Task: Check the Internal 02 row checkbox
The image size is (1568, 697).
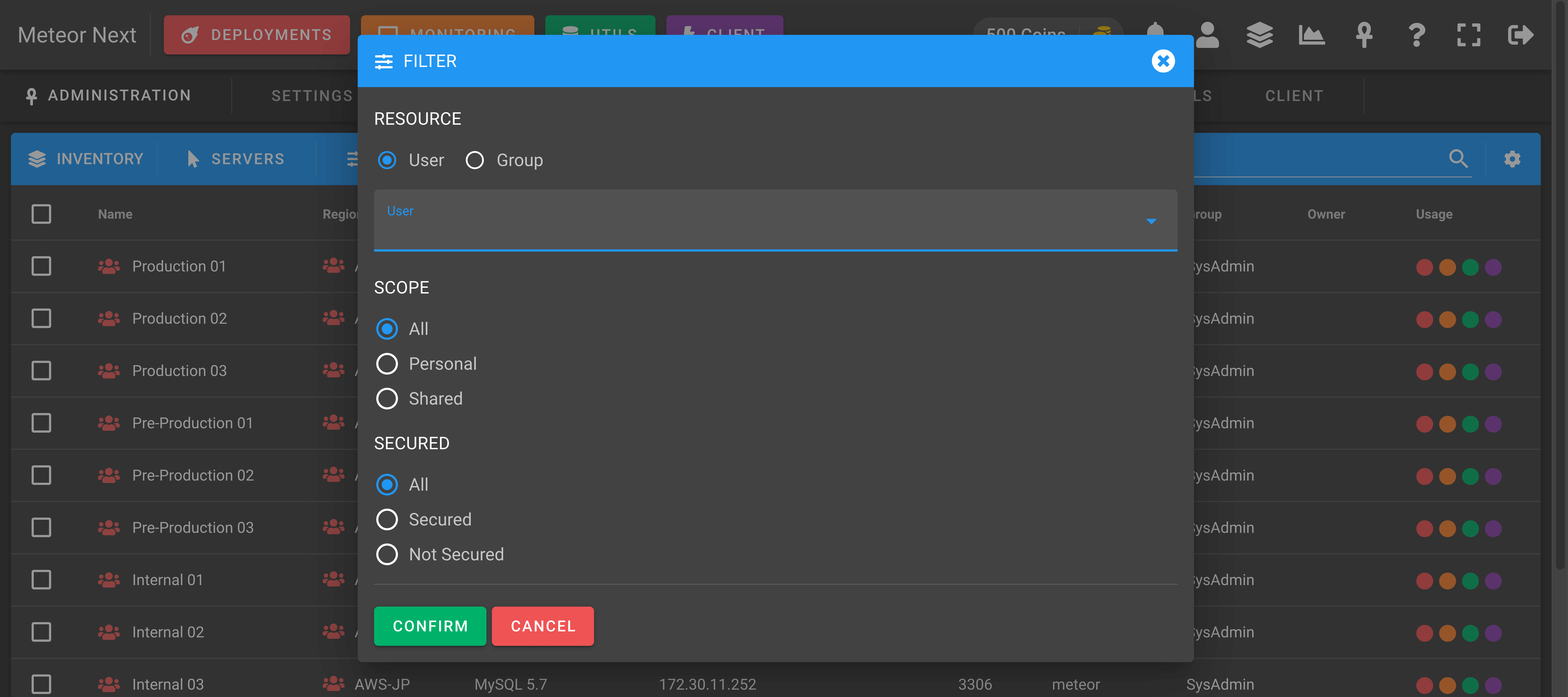Action: (41, 632)
